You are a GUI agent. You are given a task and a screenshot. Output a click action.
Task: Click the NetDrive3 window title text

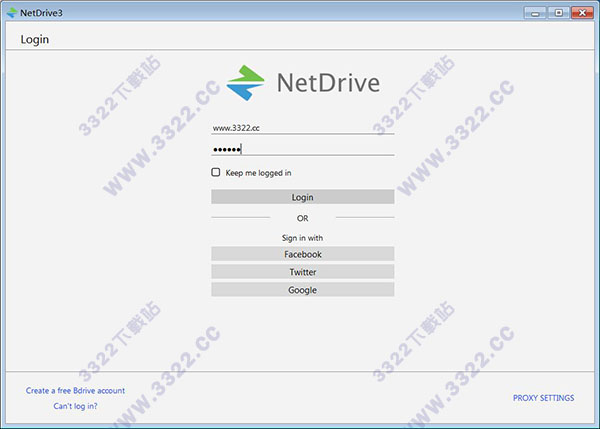click(x=41, y=13)
